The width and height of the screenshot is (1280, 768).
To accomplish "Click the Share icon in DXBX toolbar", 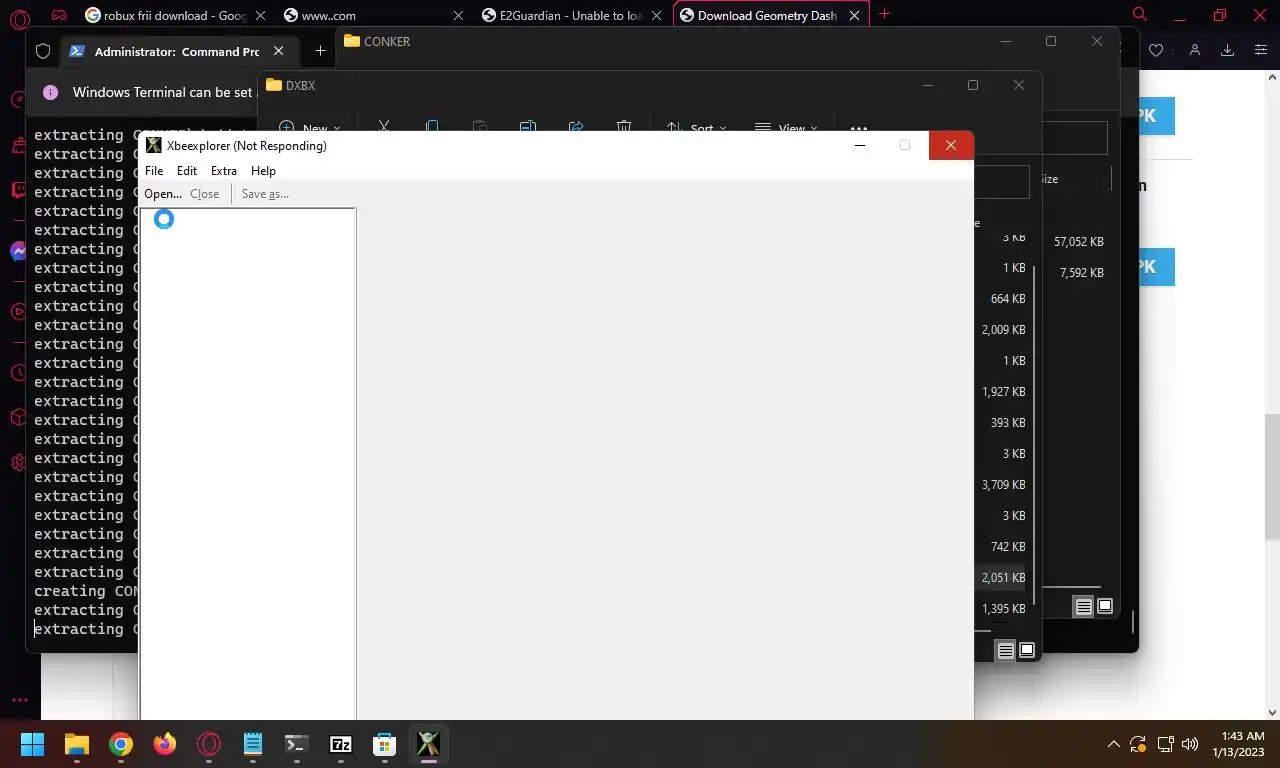I will pos(576,128).
